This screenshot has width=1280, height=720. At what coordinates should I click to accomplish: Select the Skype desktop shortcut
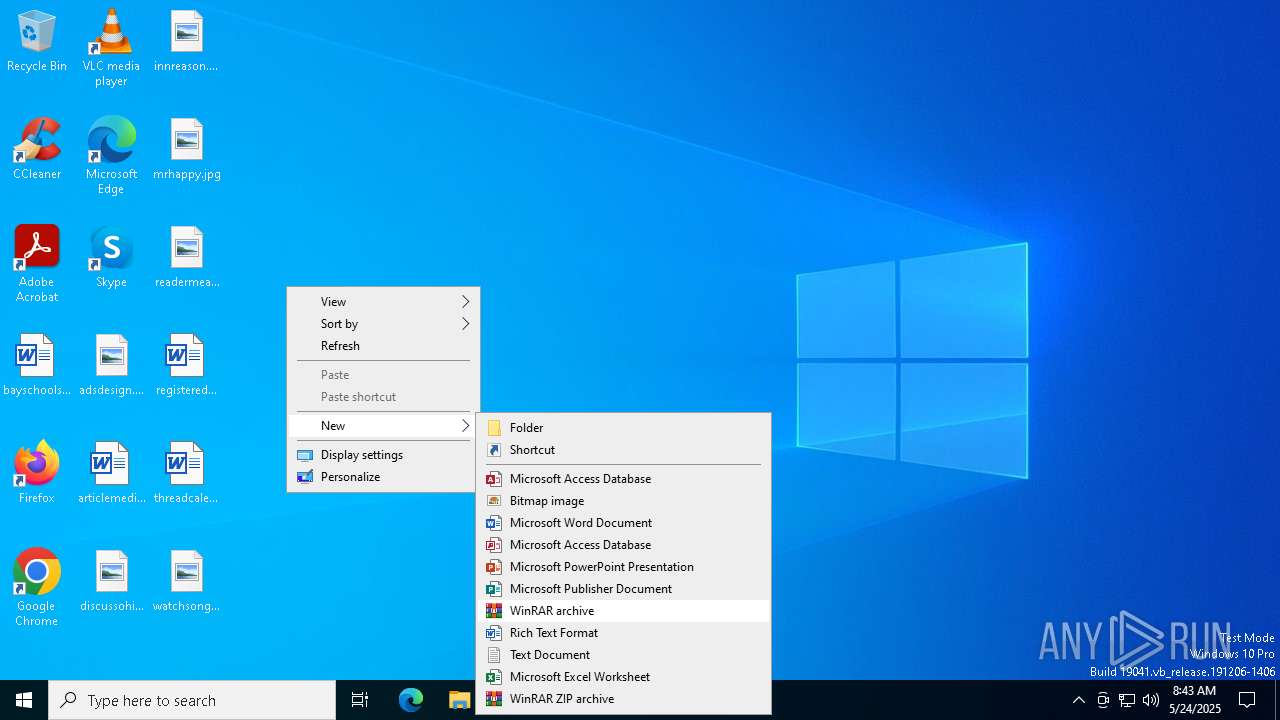tap(111, 256)
